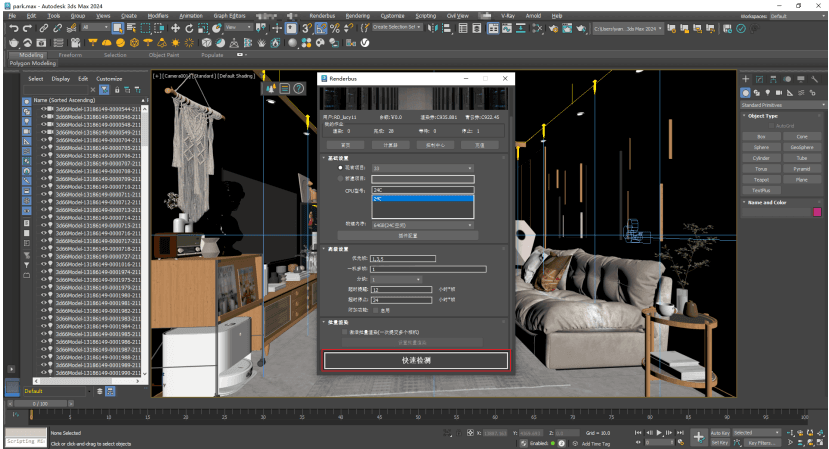Screen dimensions: 829x449
Task: Open the Create Selection Set dropdown
Action: click(397, 28)
